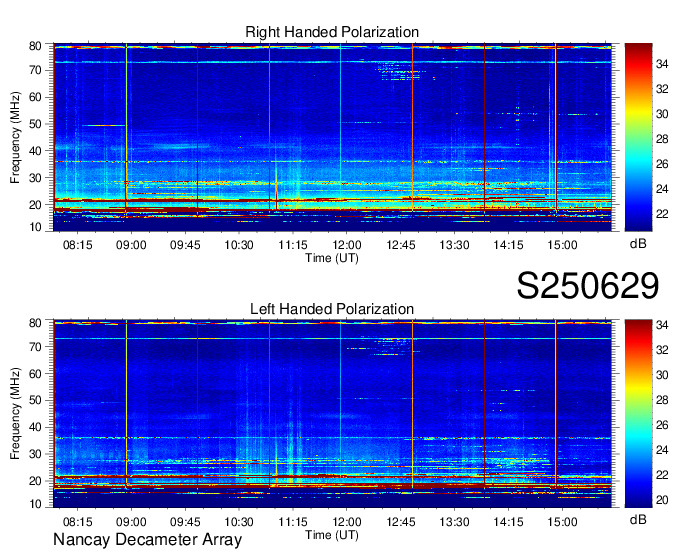The height and width of the screenshot is (552, 680).
Task: Click the 30 frequency tick of Right Handed plot
Action: coord(35,178)
